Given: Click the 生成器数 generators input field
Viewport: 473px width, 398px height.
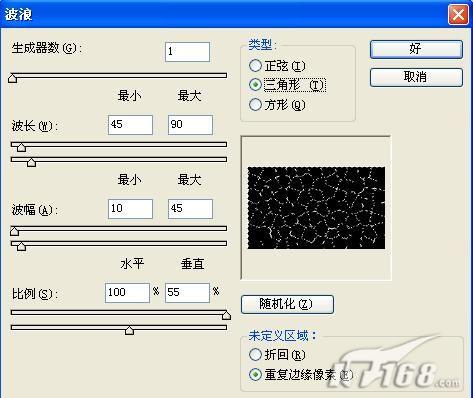Looking at the screenshot, I should click(187, 52).
